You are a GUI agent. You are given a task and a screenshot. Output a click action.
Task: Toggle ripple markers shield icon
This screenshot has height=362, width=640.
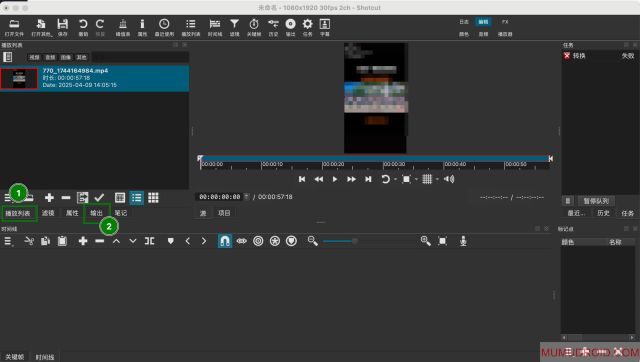point(291,241)
